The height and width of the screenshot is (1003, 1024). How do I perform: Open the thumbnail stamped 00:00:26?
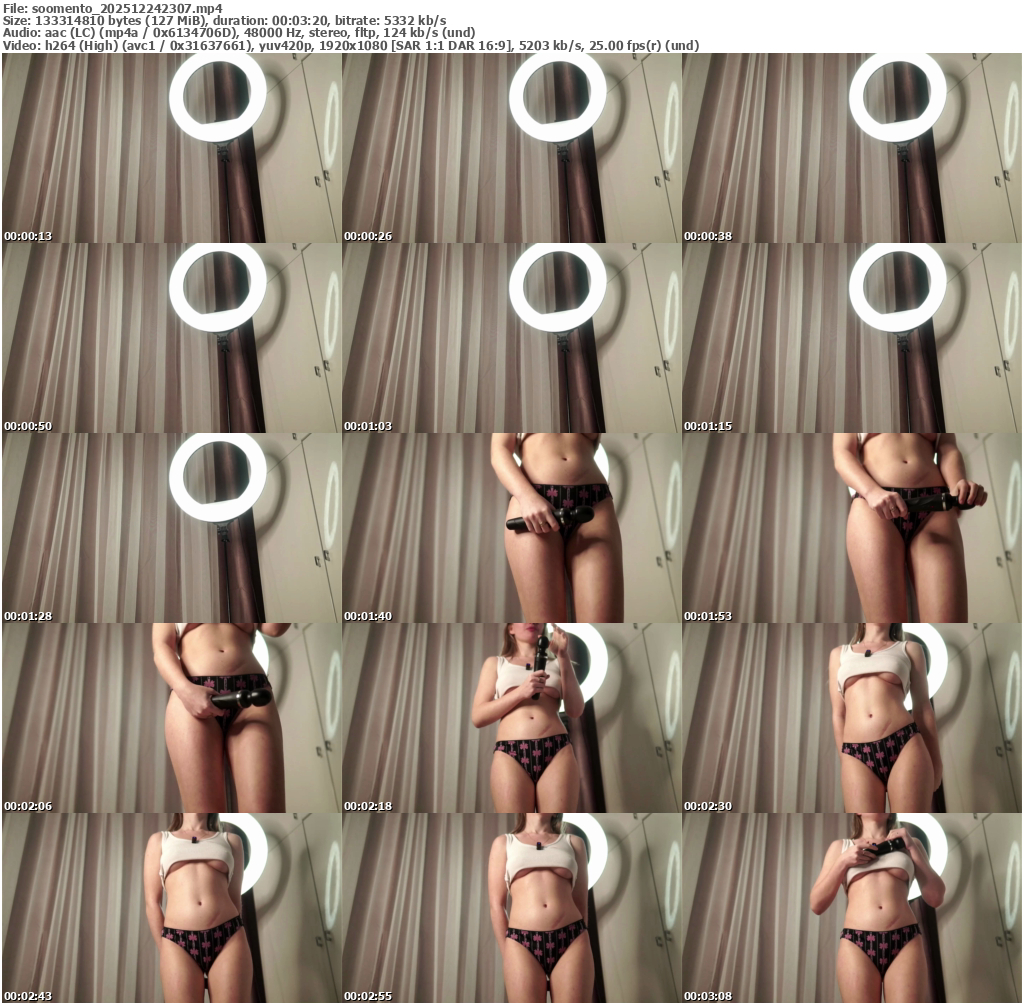tap(511, 148)
